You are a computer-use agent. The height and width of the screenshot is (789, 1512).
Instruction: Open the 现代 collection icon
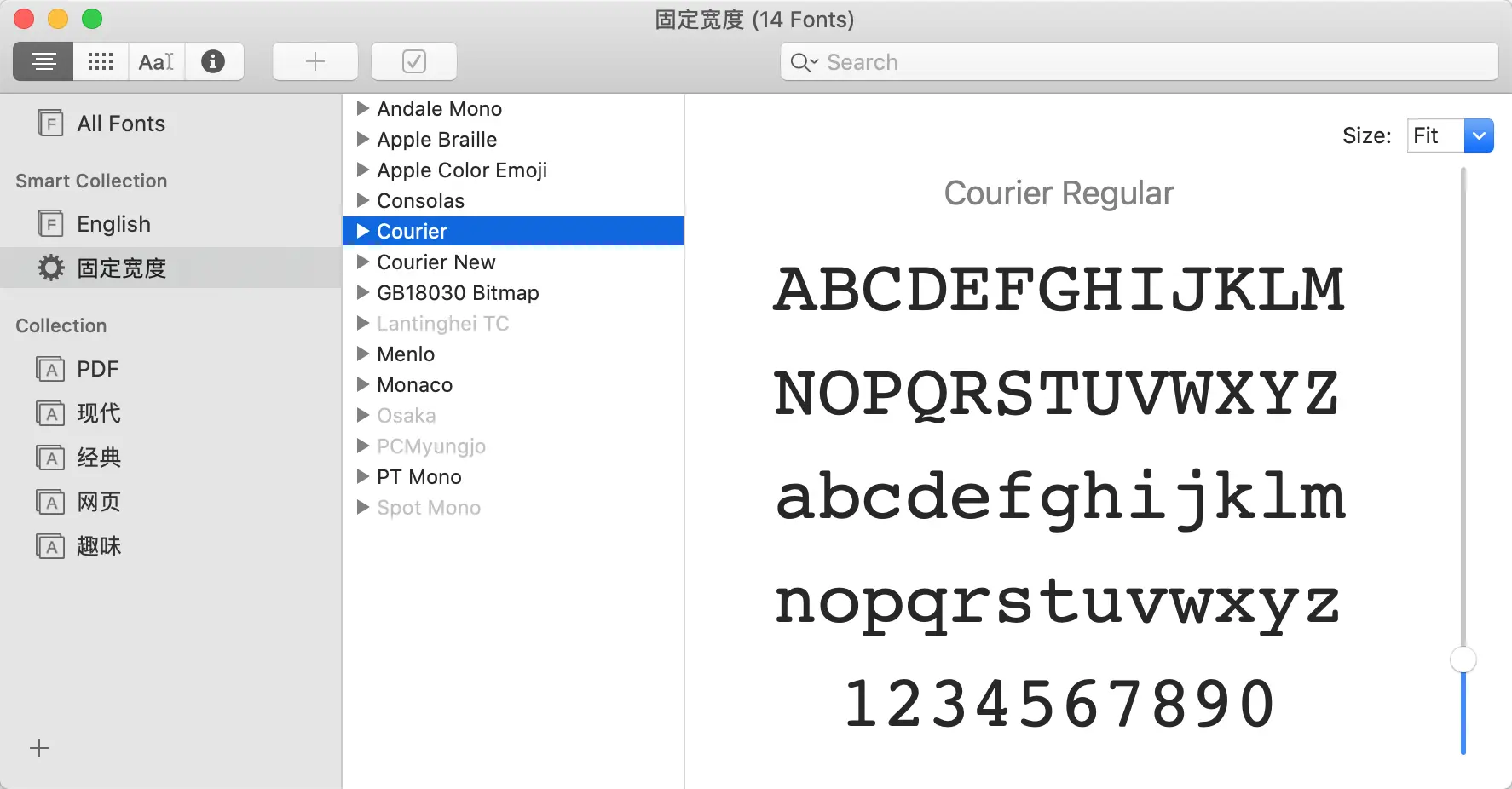pyautogui.click(x=50, y=413)
